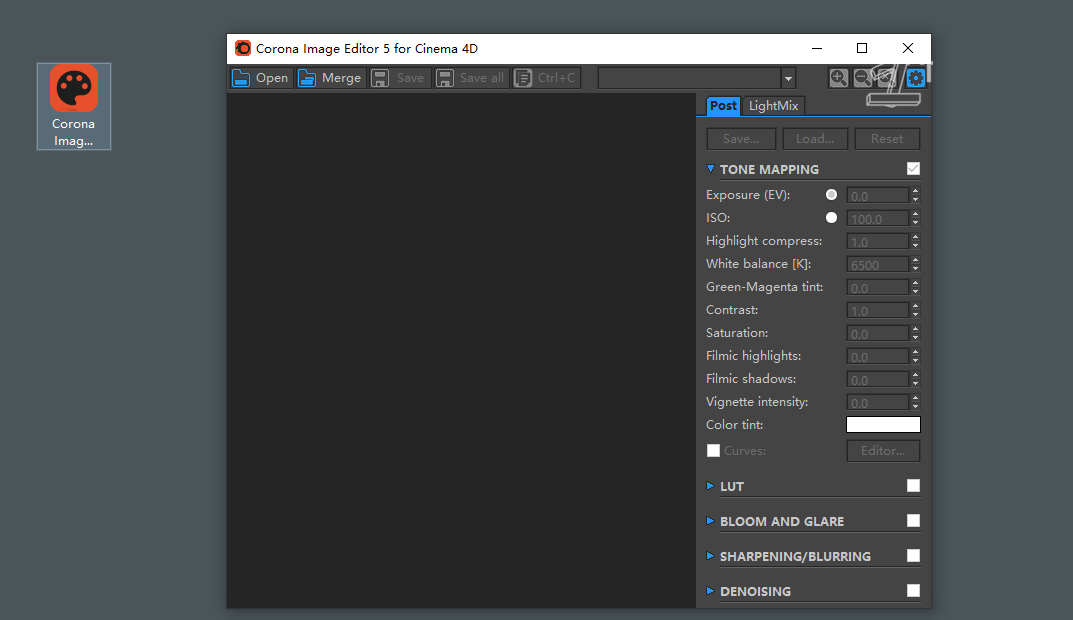1073x620 pixels.
Task: Expand the Bloom and Glare section
Action: (x=711, y=521)
